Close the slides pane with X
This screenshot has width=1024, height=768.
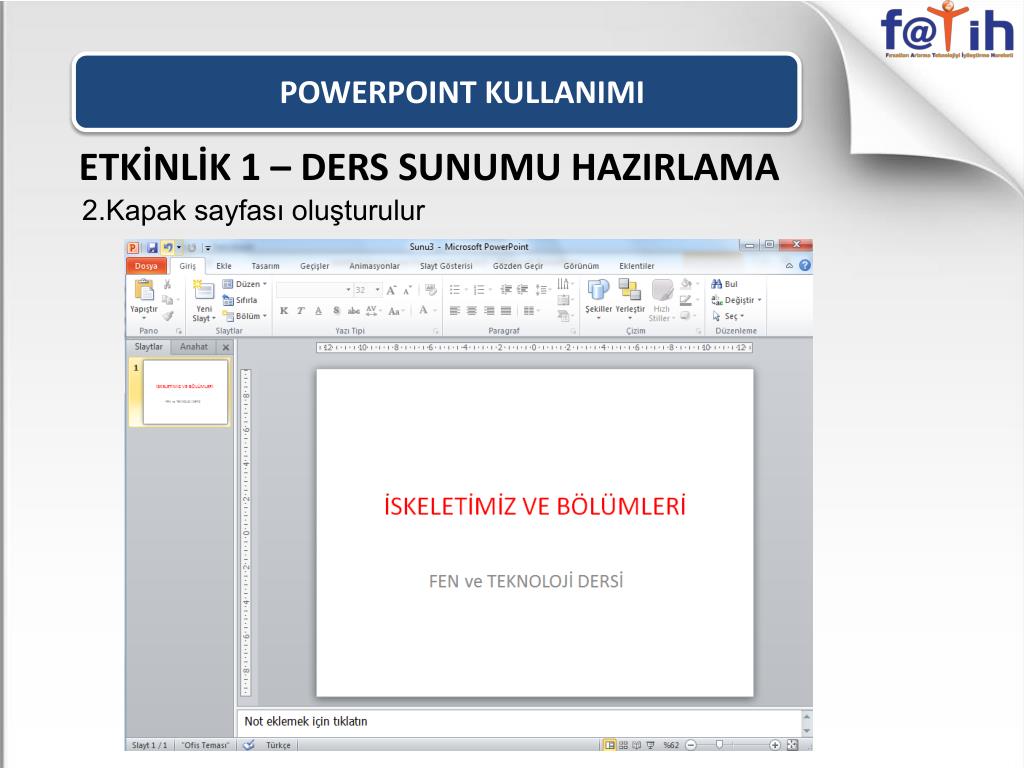pos(225,347)
